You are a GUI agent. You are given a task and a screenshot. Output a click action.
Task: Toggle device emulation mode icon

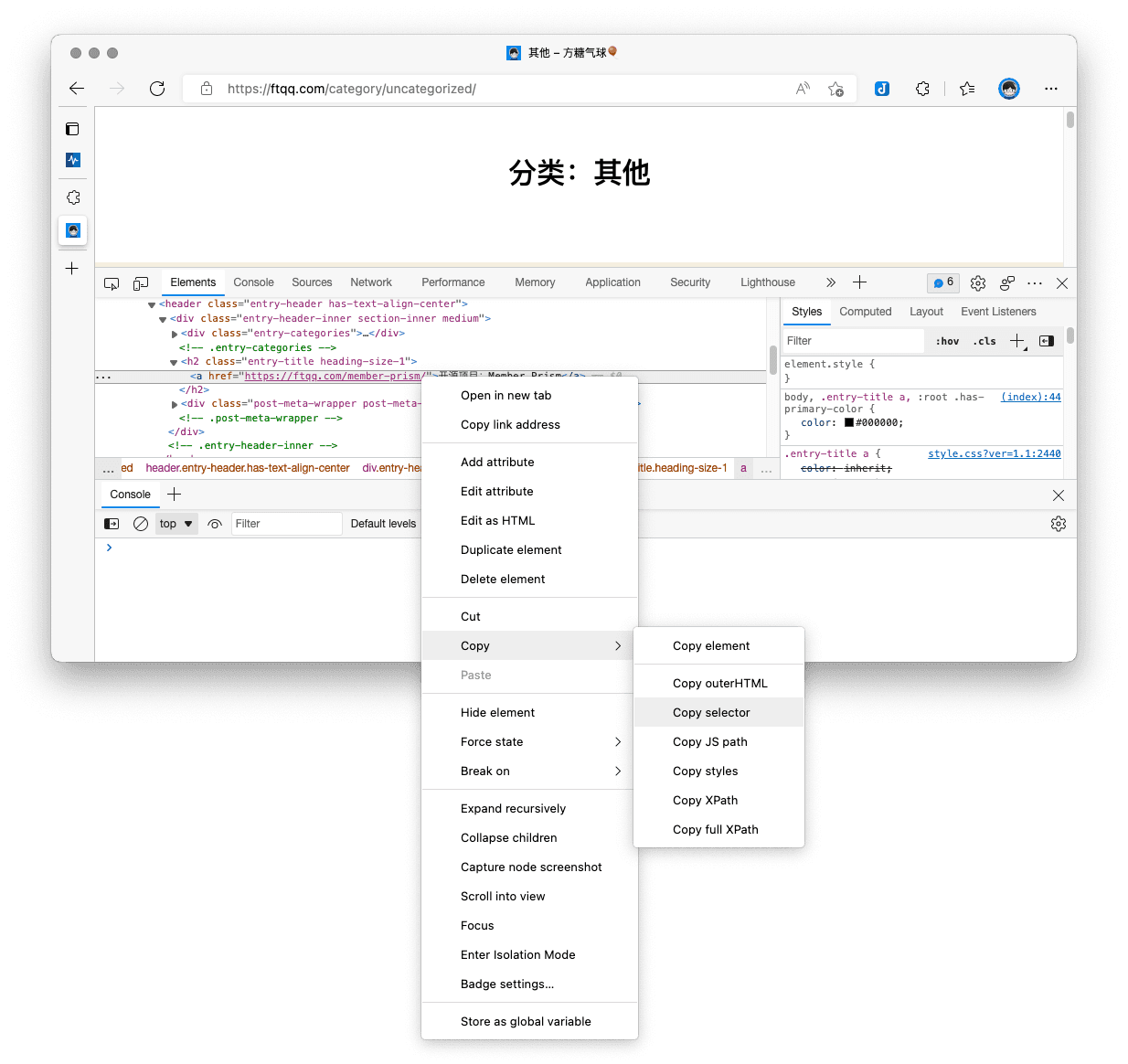coord(141,283)
